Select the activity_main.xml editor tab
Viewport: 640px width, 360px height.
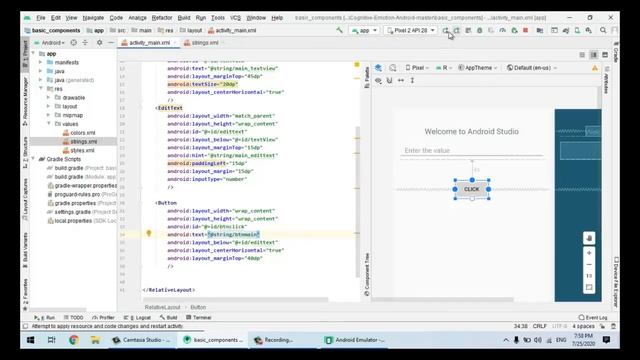pos(149,42)
